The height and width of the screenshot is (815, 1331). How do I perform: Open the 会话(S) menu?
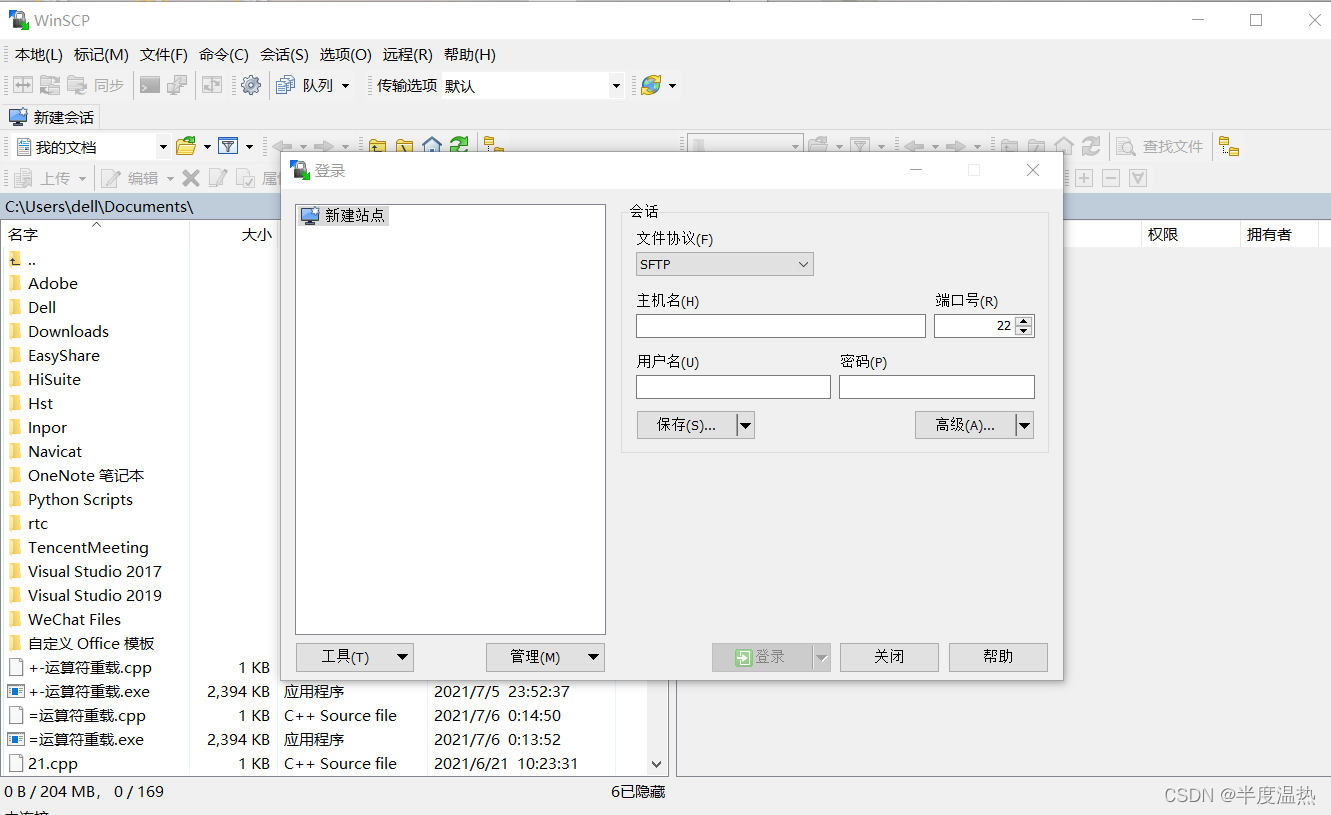point(284,54)
